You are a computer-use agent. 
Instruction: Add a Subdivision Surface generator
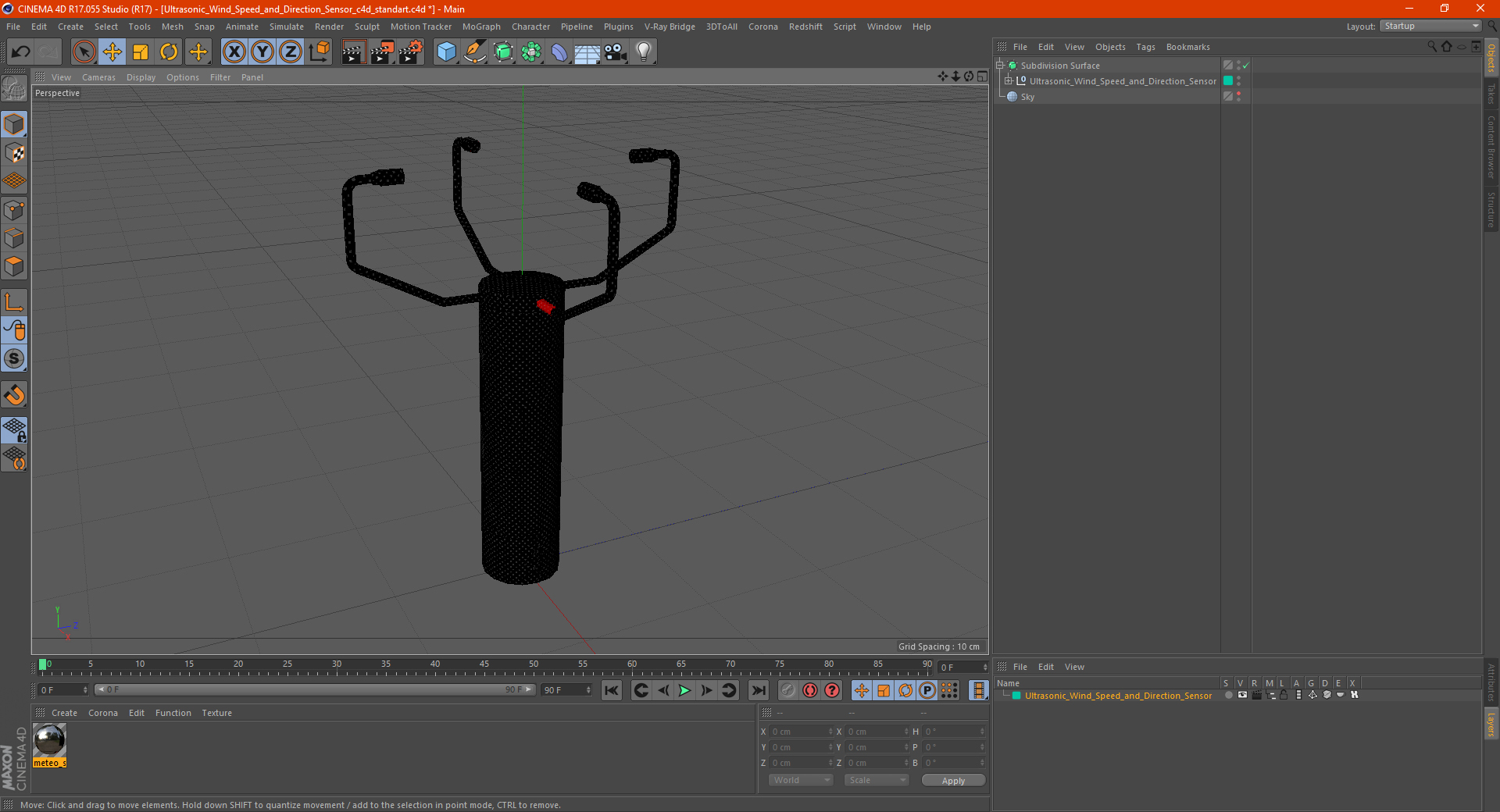pyautogui.click(x=503, y=52)
